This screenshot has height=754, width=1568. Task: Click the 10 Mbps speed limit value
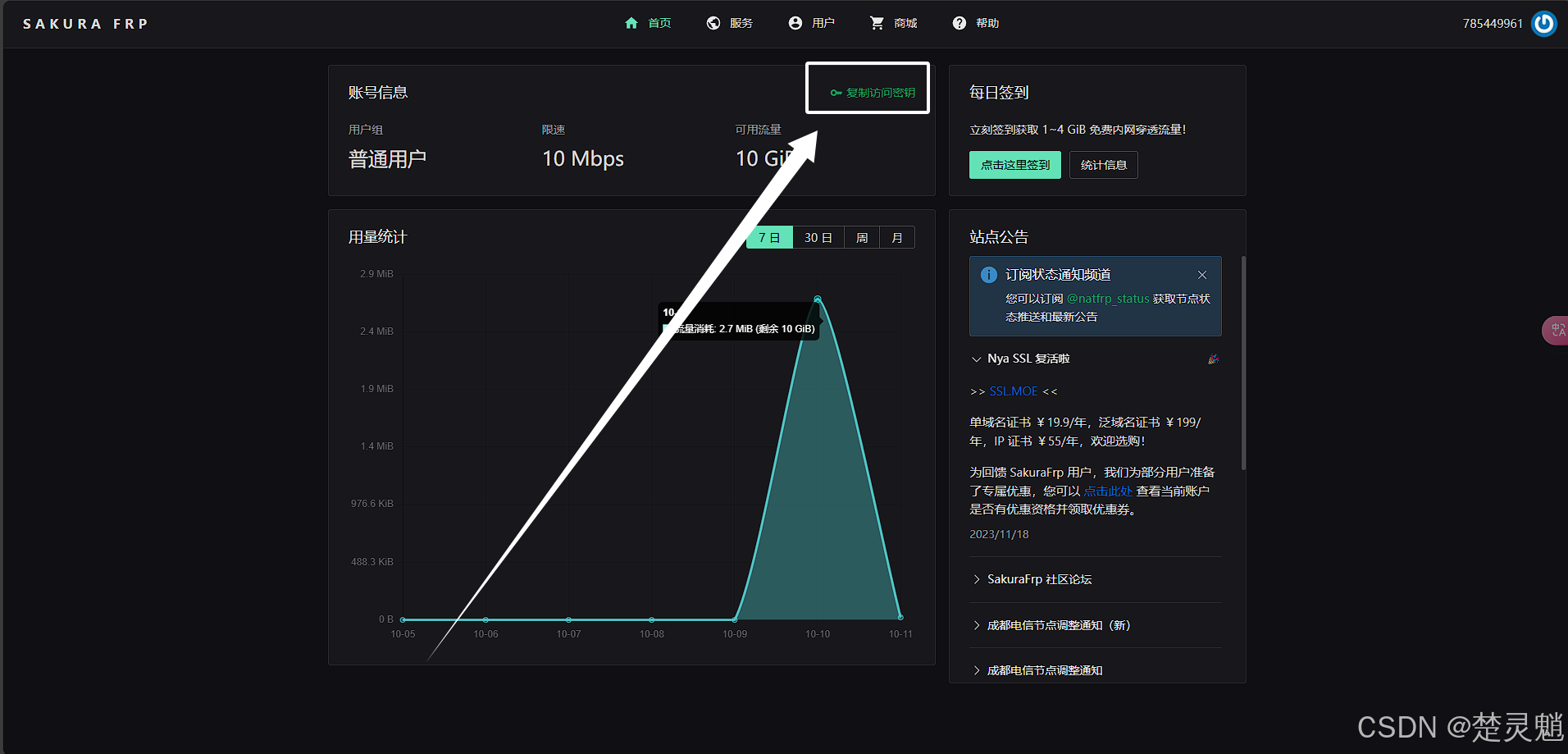tap(583, 158)
